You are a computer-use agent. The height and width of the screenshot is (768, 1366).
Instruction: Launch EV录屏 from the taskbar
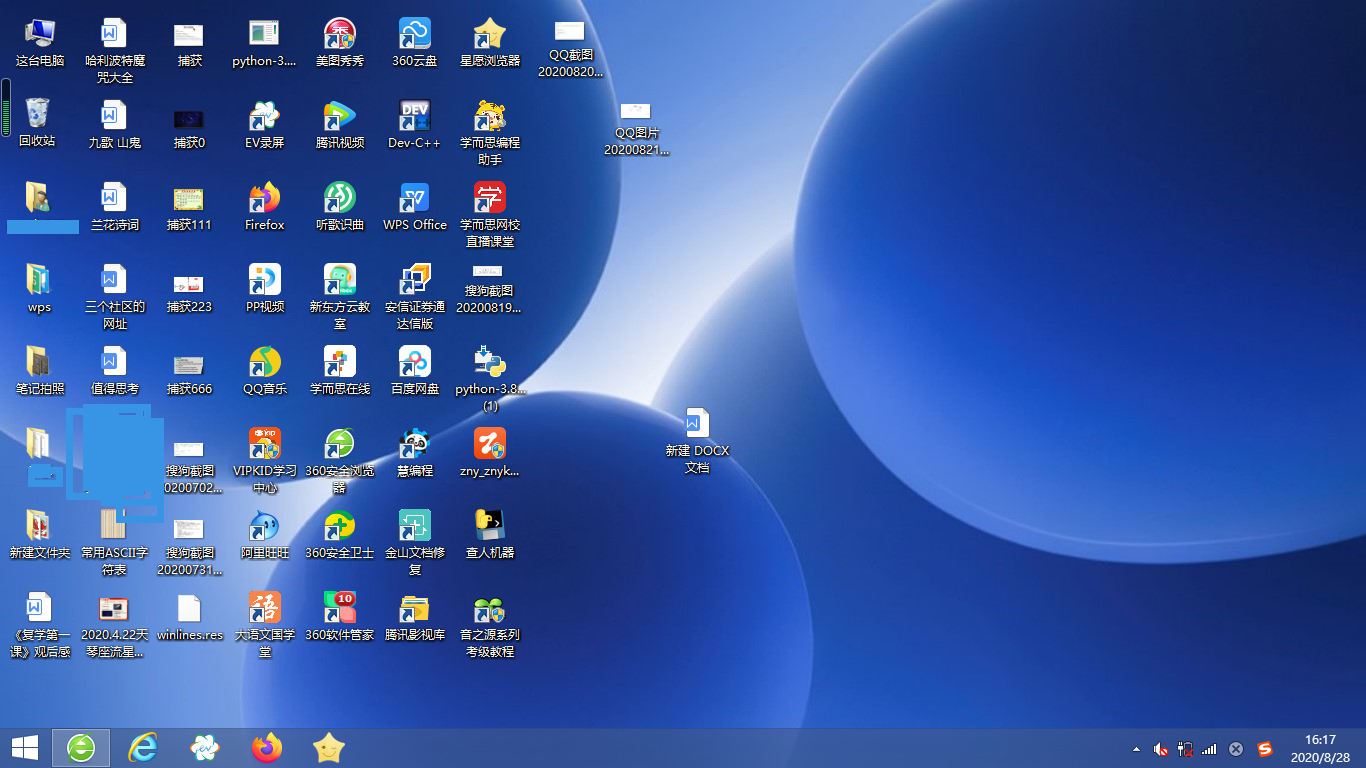(205, 747)
